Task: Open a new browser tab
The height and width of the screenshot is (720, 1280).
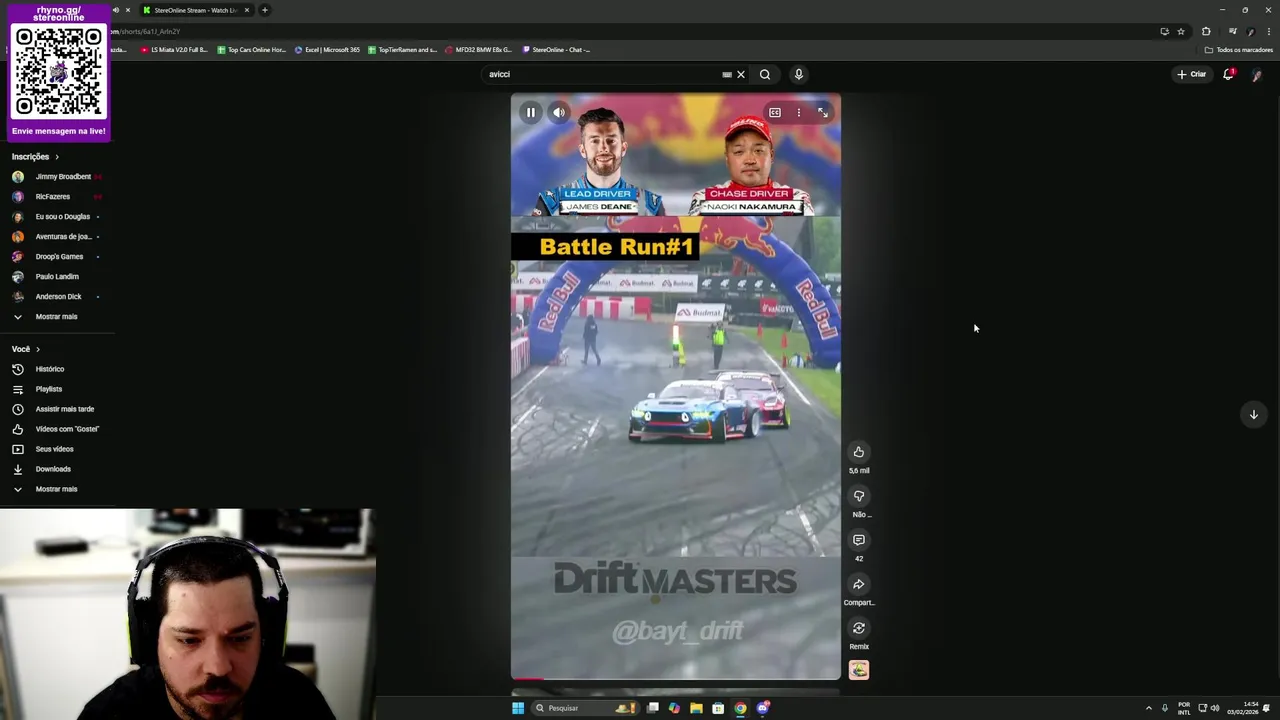Action: 265,10
